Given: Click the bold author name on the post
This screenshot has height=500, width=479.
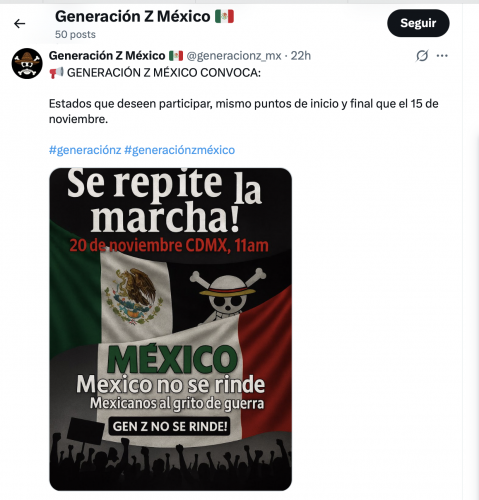Looking at the screenshot, I should point(107,56).
